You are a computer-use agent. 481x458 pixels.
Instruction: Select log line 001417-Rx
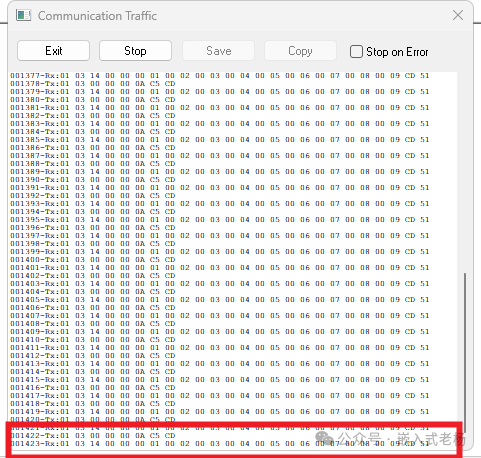click(220, 396)
